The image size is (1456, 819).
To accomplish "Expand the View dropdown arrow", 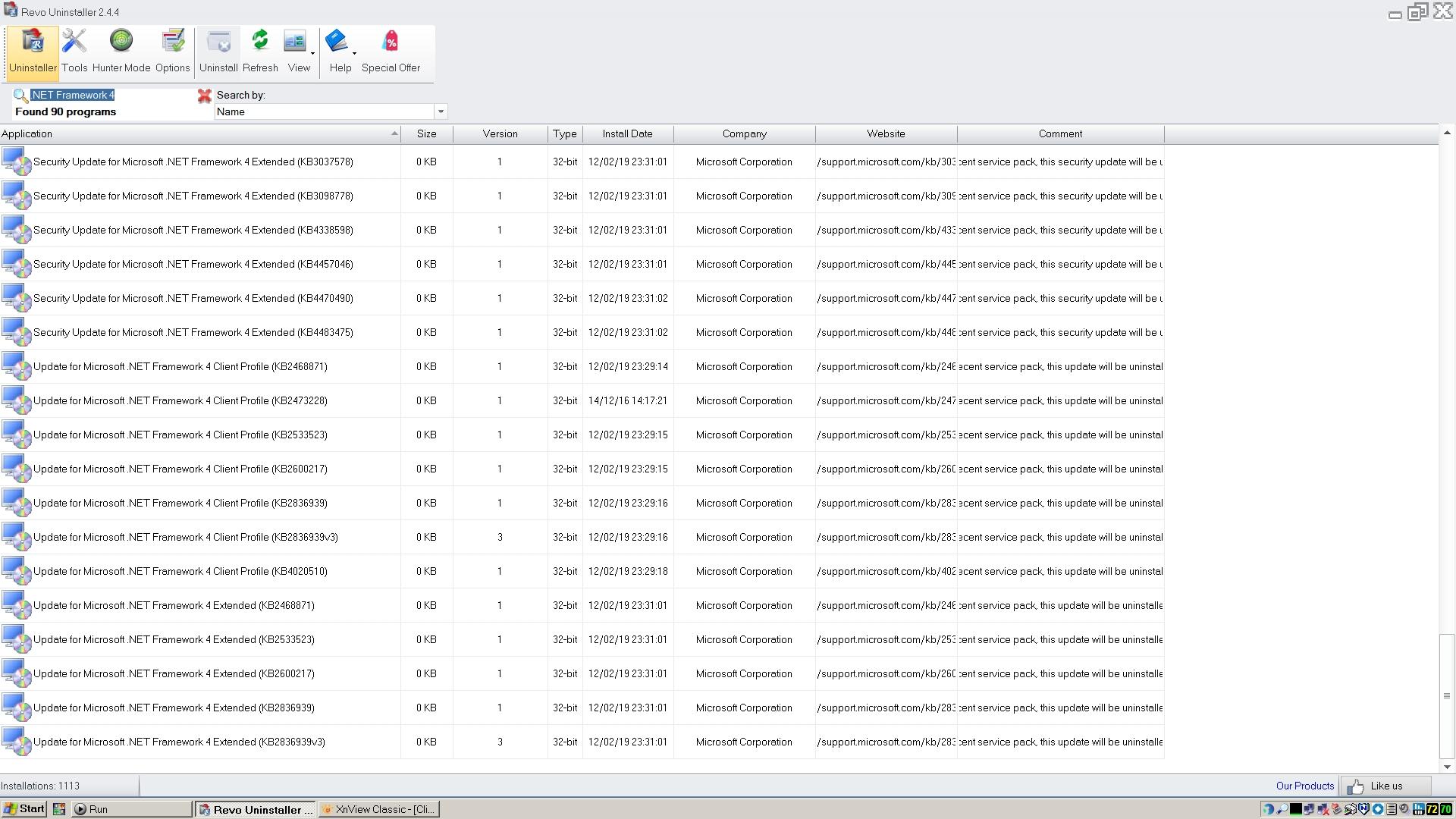I will coord(312,54).
